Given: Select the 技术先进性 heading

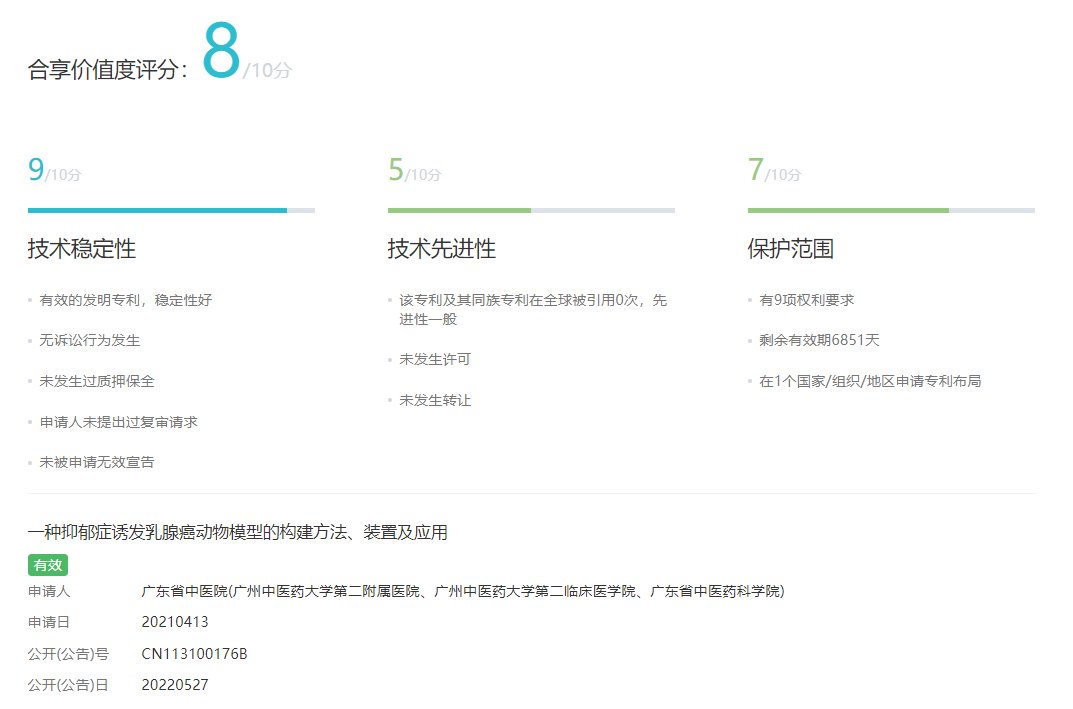Looking at the screenshot, I should point(442,249).
